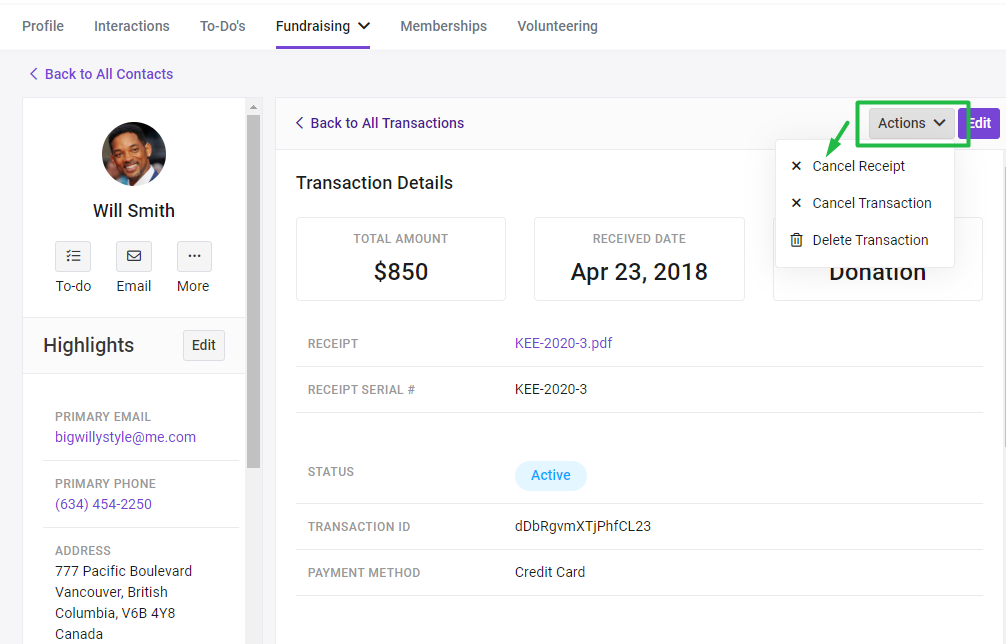The height and width of the screenshot is (644, 1006).
Task: Click Will Smith's profile photo
Action: pyautogui.click(x=134, y=154)
